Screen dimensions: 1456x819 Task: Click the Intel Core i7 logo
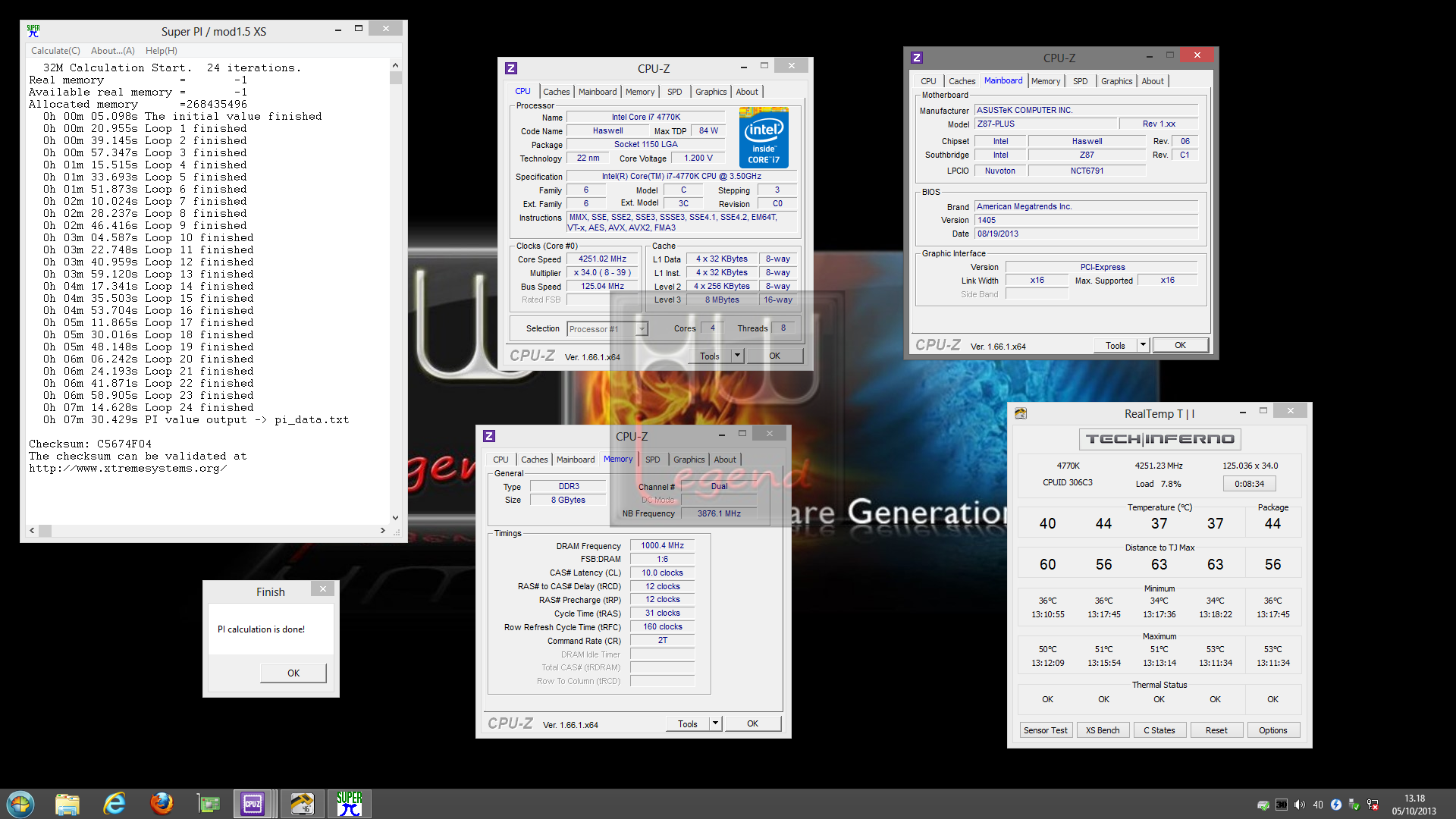[764, 137]
